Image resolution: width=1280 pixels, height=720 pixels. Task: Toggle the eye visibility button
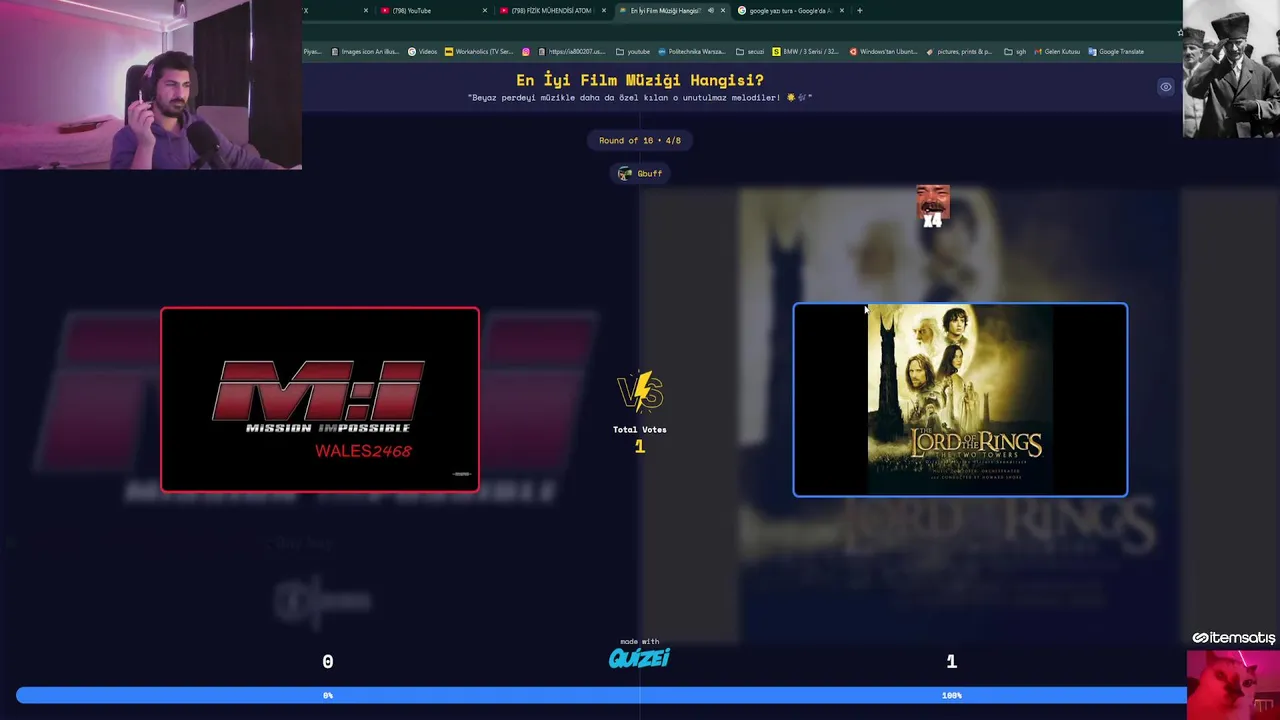click(1166, 87)
